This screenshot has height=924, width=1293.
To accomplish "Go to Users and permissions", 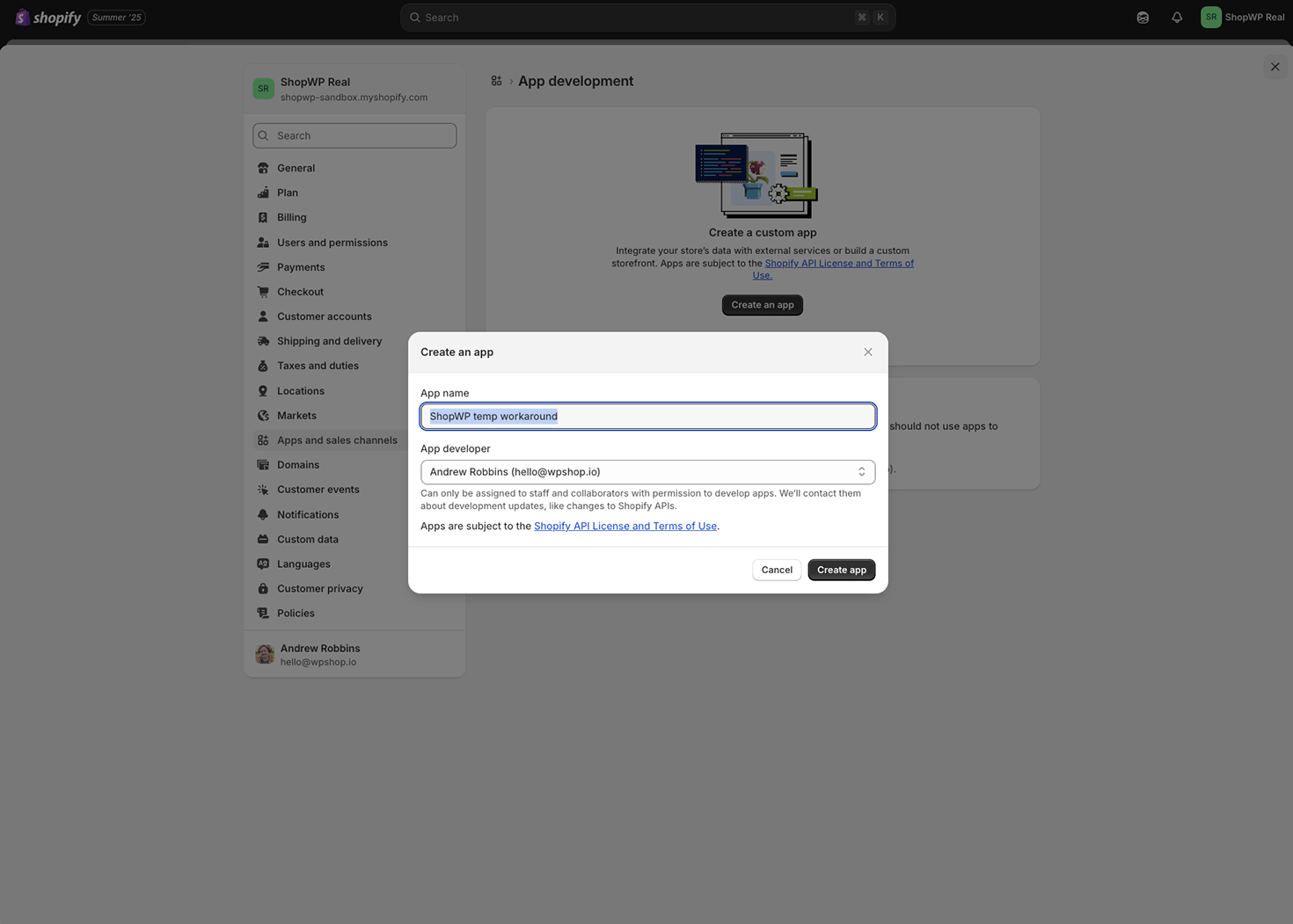I will pos(354,243).
